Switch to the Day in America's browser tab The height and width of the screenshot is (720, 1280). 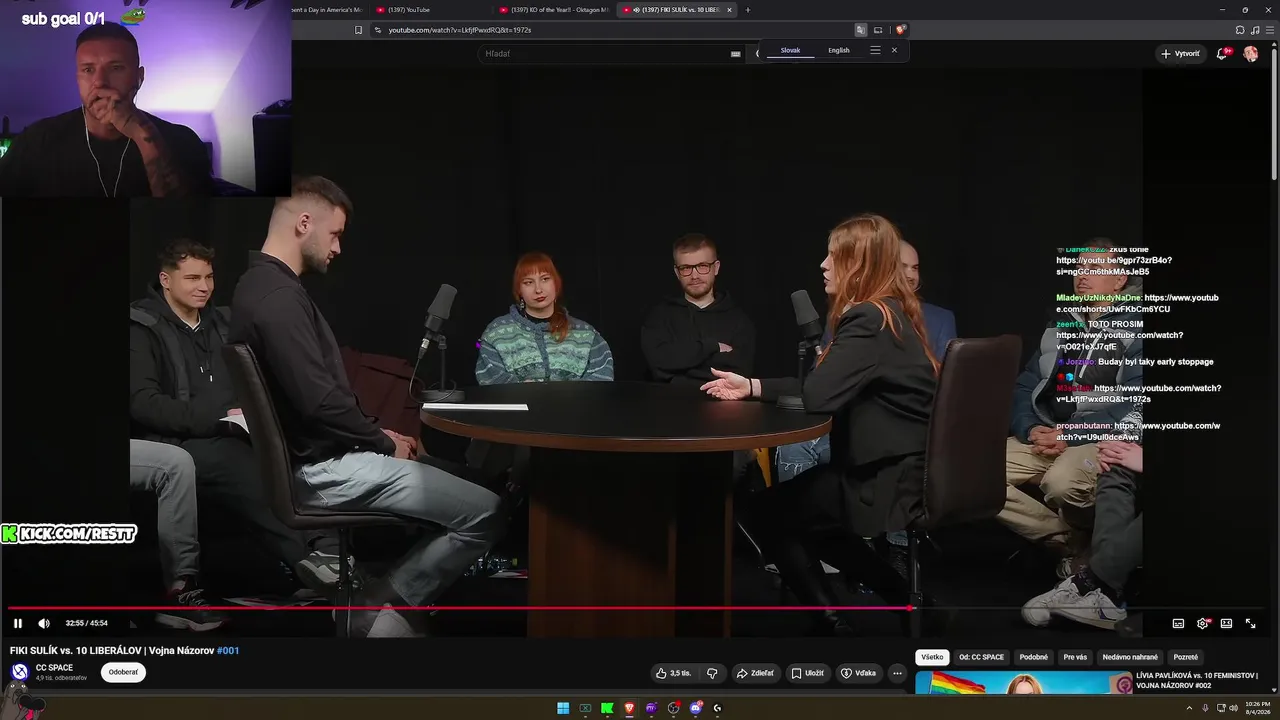(329, 10)
